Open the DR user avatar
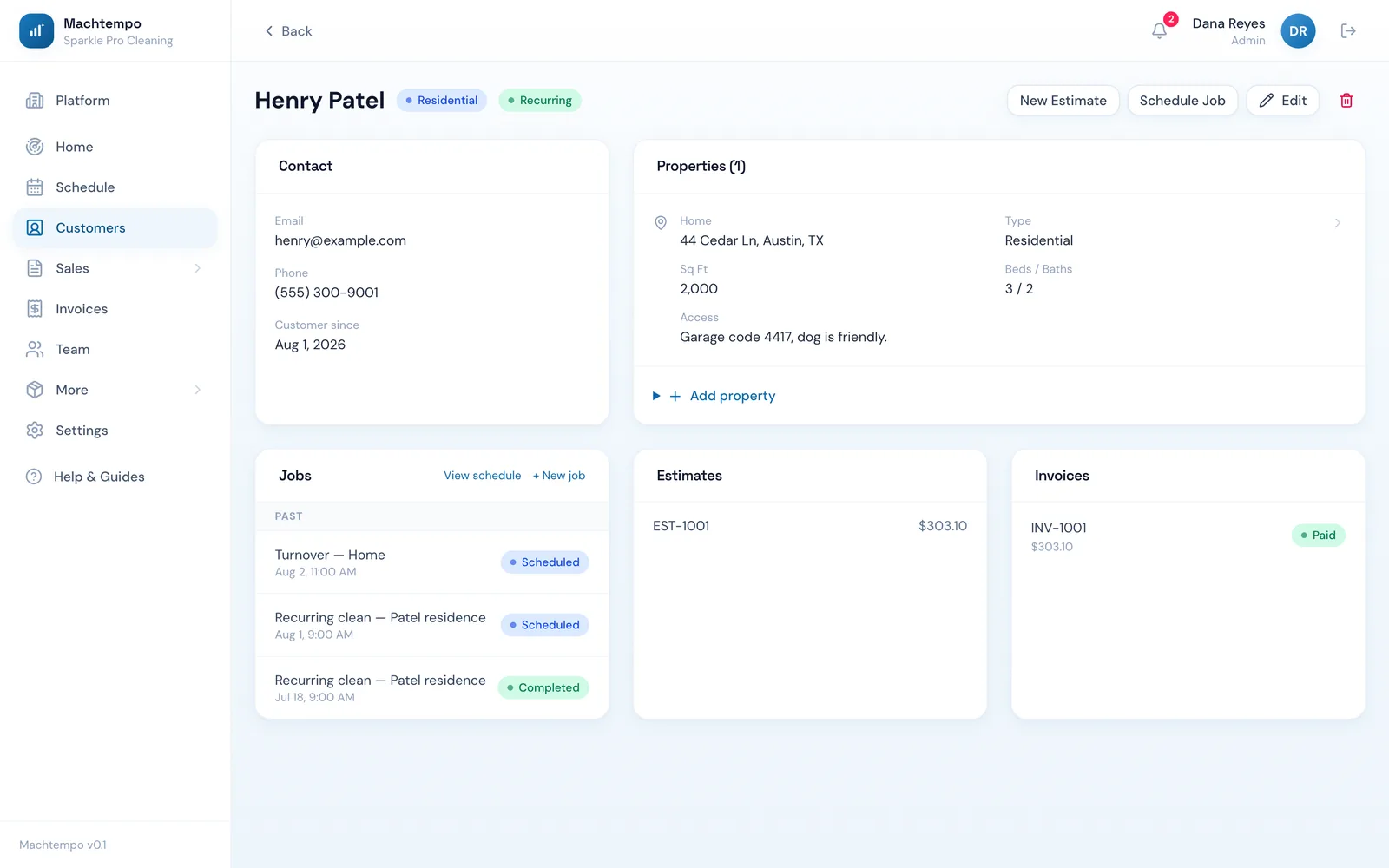 [x=1298, y=31]
